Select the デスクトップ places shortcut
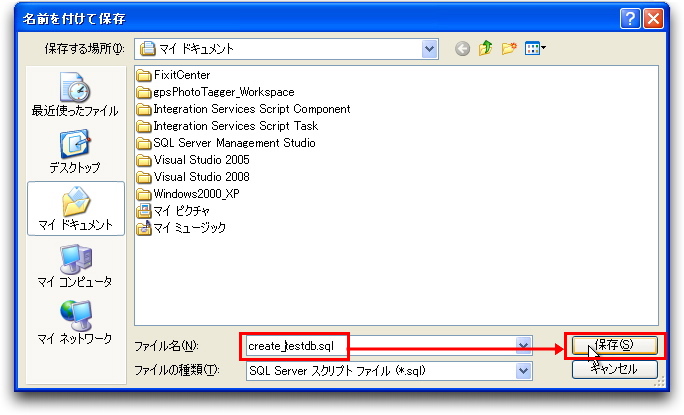The image size is (684, 415). (75, 151)
